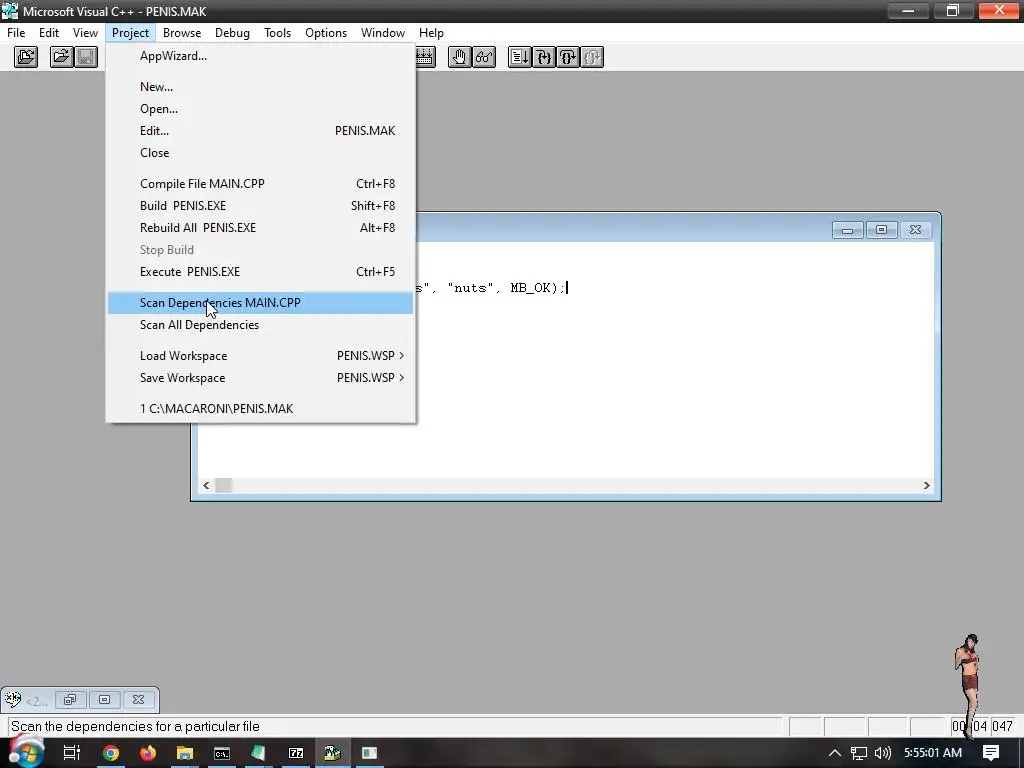Screen dimensions: 1024x768
Task: Open the Windows Start button
Action: click(x=26, y=753)
